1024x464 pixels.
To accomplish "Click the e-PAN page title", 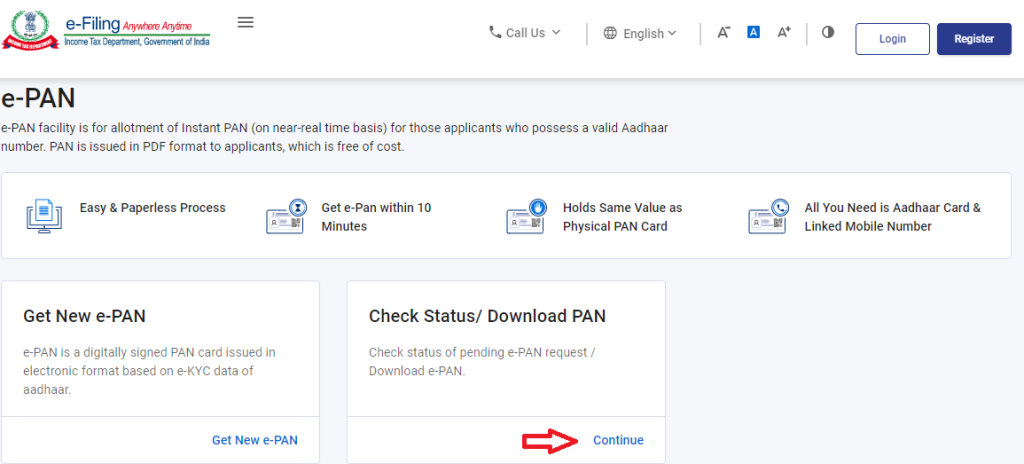I will point(39,99).
